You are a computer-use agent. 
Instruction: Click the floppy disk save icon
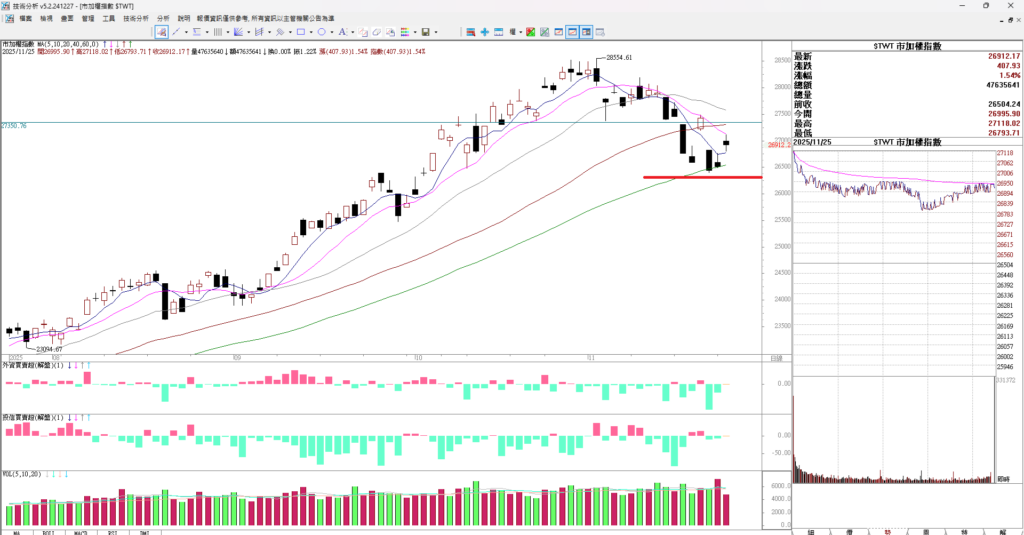point(425,32)
